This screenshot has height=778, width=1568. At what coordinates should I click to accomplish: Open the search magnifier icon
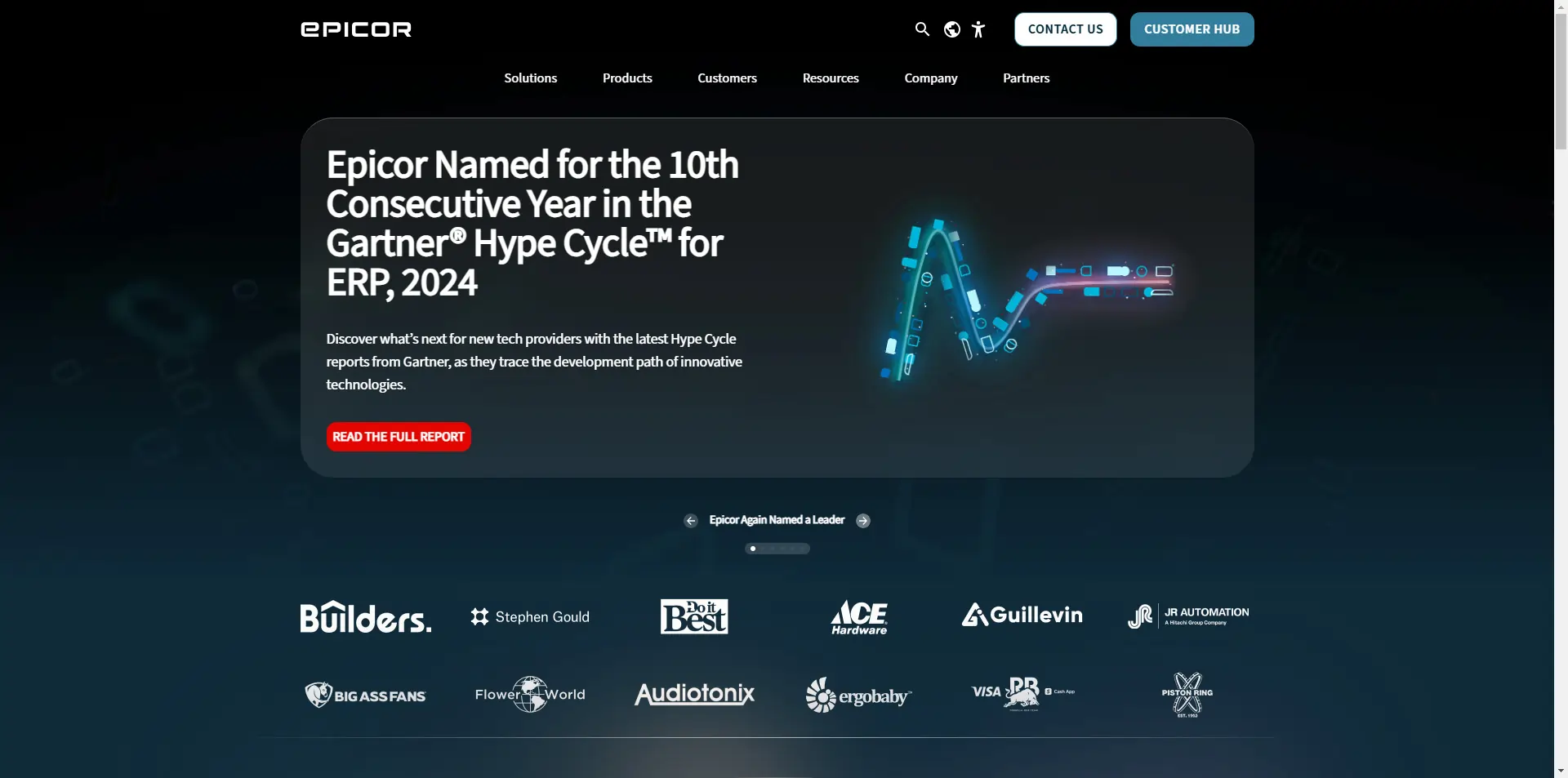tap(922, 29)
